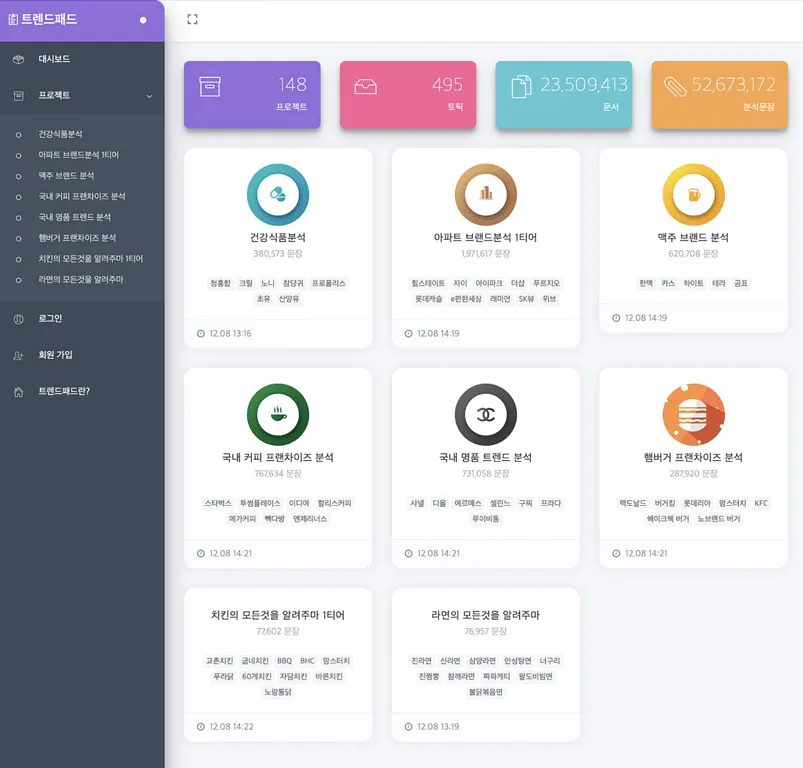Open the 로그인 menu item
803x768 pixels.
[50, 318]
